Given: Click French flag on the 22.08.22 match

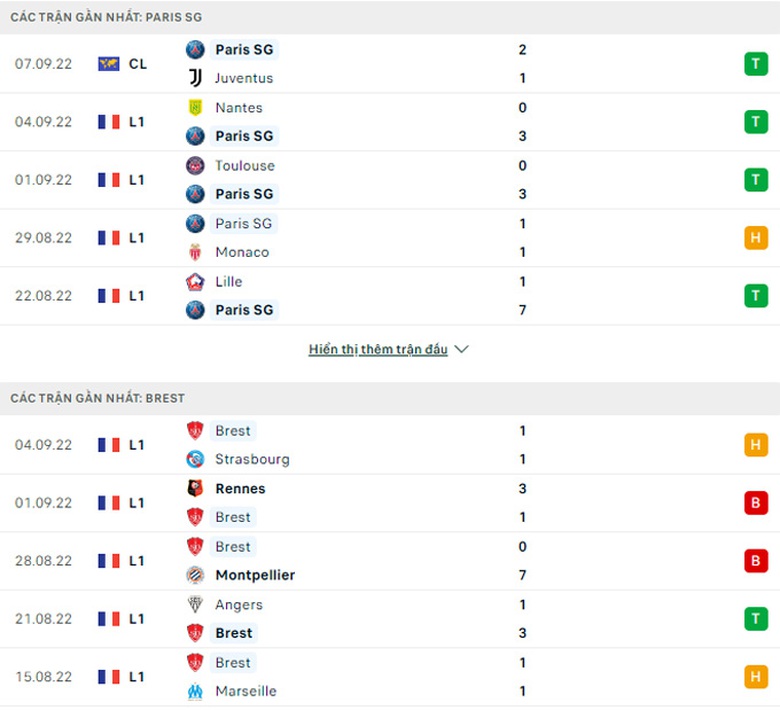Looking at the screenshot, I should tap(109, 296).
